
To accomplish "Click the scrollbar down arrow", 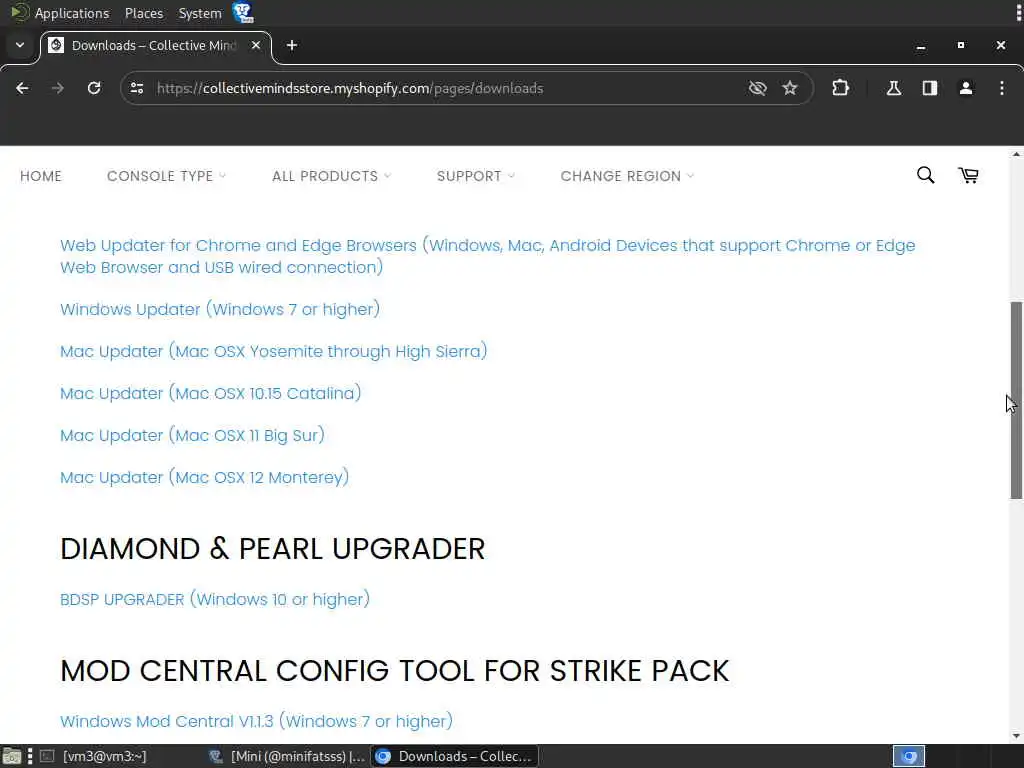I will (x=1016, y=736).
